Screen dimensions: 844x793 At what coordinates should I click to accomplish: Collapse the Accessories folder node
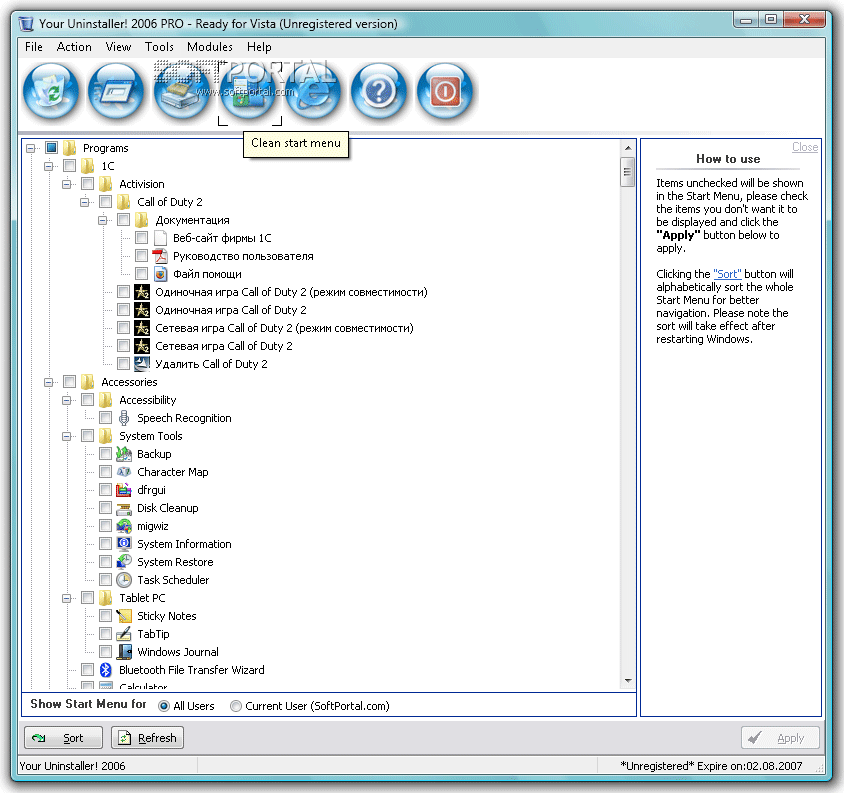(x=48, y=382)
